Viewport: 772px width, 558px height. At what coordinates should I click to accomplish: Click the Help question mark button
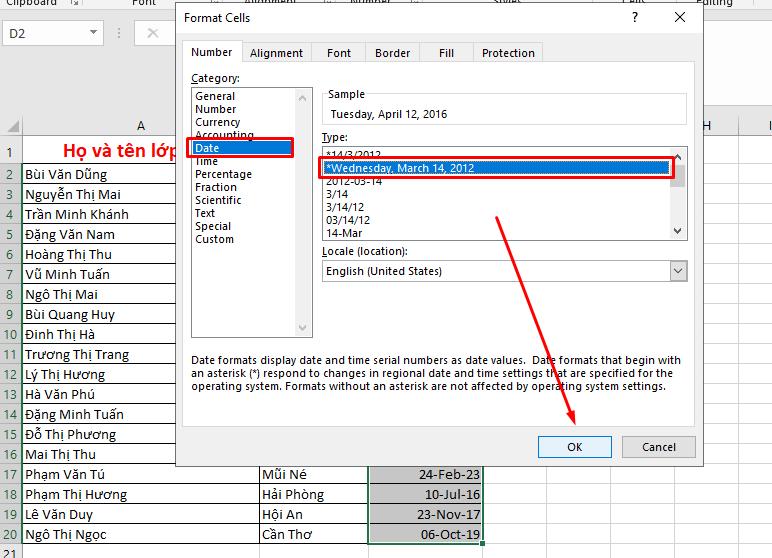pyautogui.click(x=634, y=18)
